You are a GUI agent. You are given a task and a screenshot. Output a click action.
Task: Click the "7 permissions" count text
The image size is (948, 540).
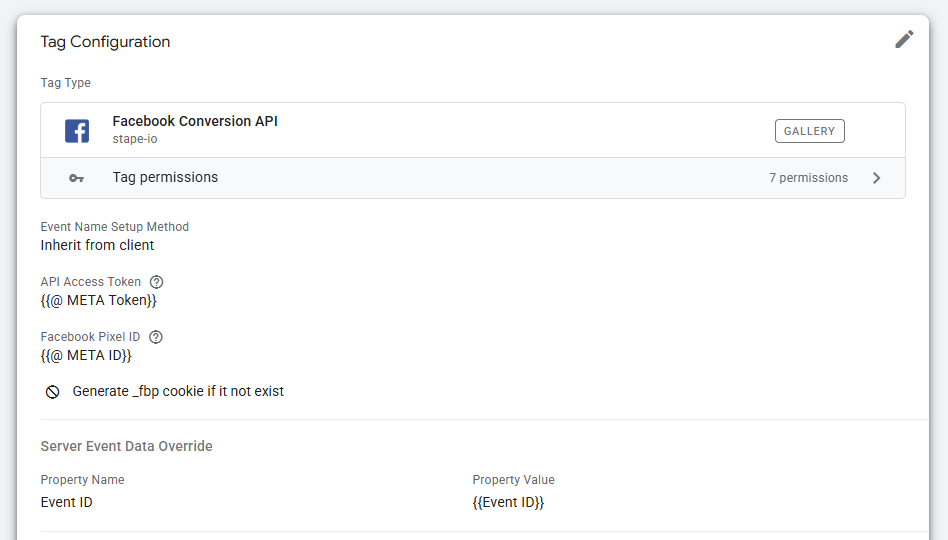tap(808, 178)
